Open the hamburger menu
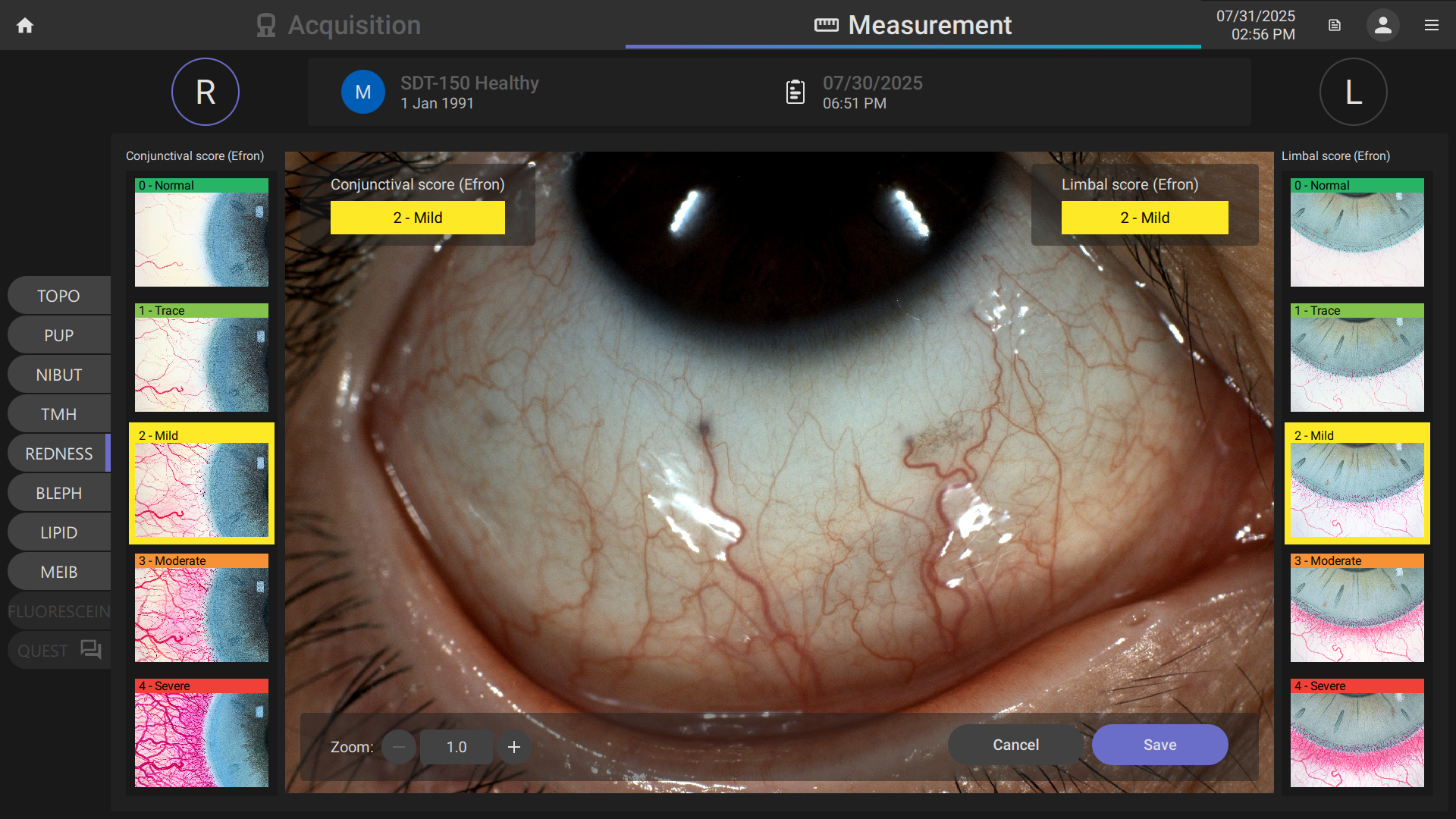1456x819 pixels. [x=1432, y=25]
